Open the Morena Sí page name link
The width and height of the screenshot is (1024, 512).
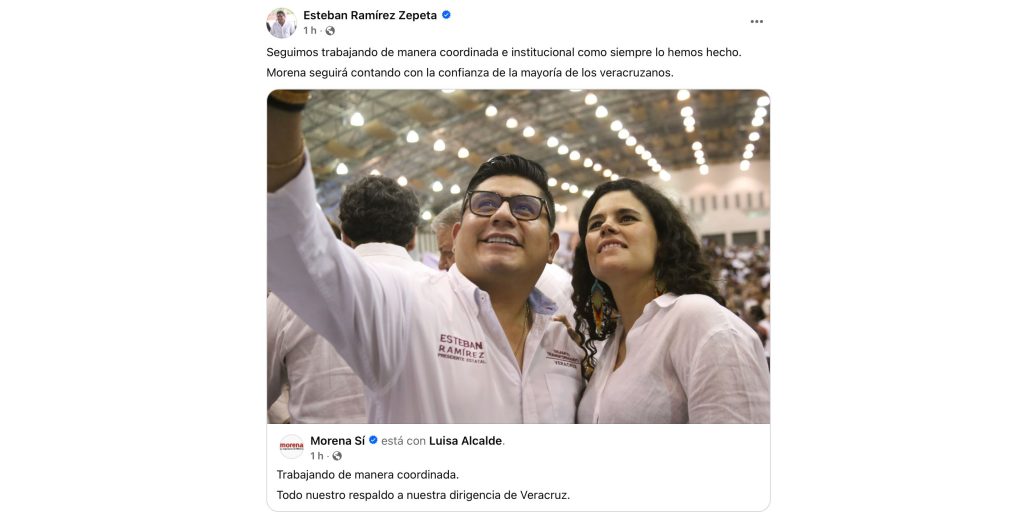click(x=338, y=441)
